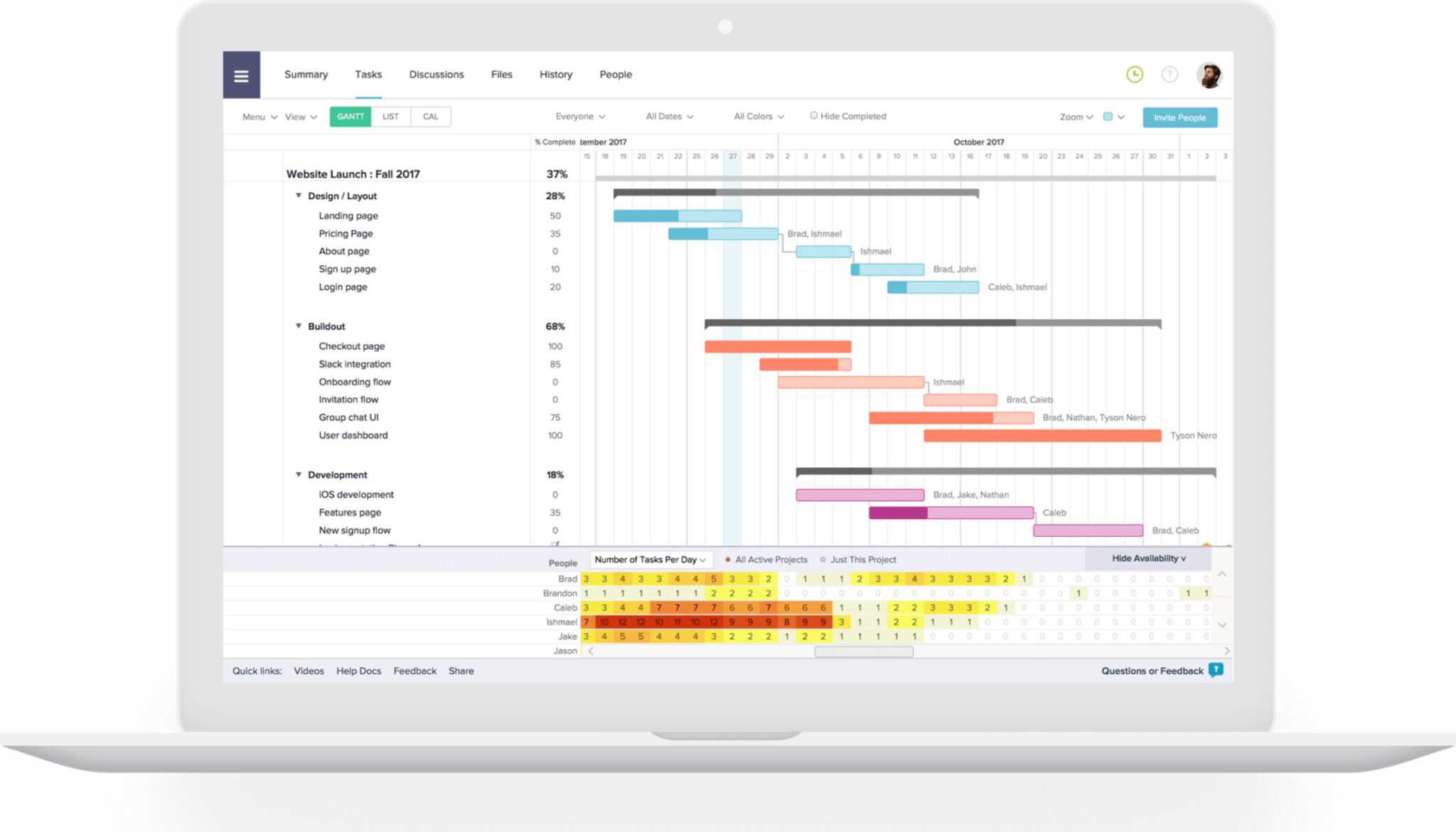Click the LIST view icon
The height and width of the screenshot is (832, 1456).
coord(389,117)
